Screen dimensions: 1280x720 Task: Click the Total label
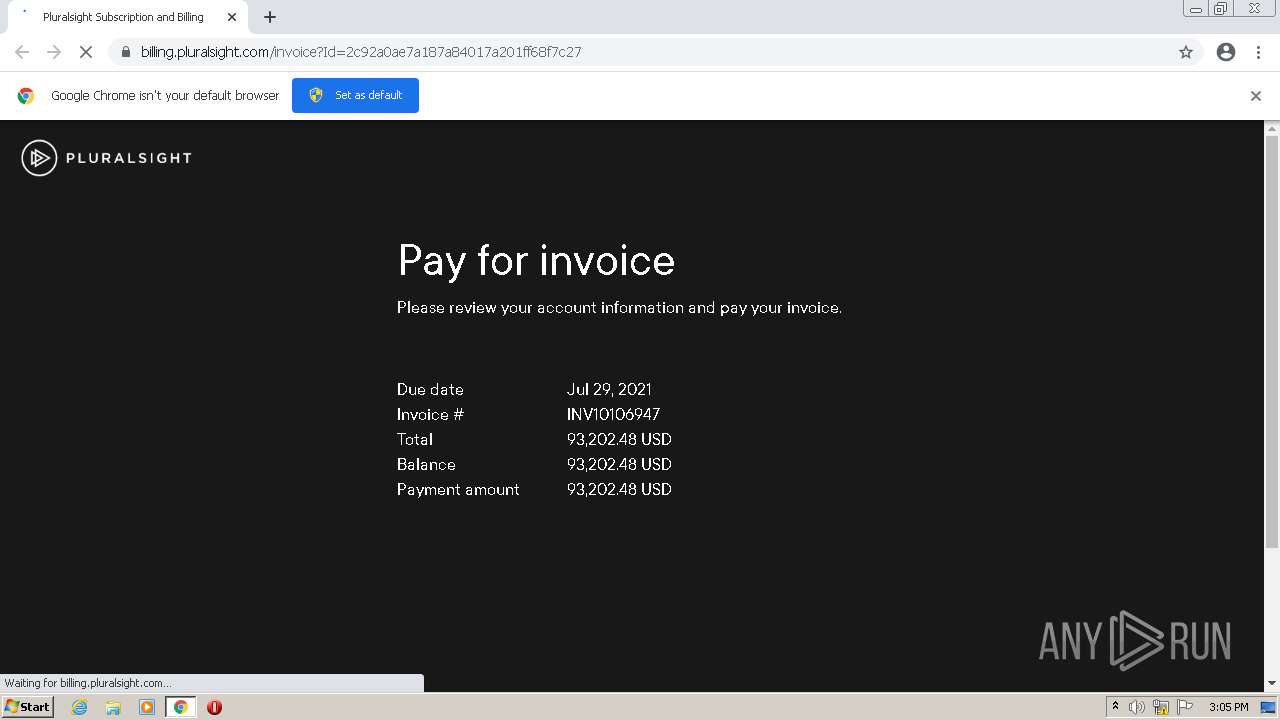(415, 439)
